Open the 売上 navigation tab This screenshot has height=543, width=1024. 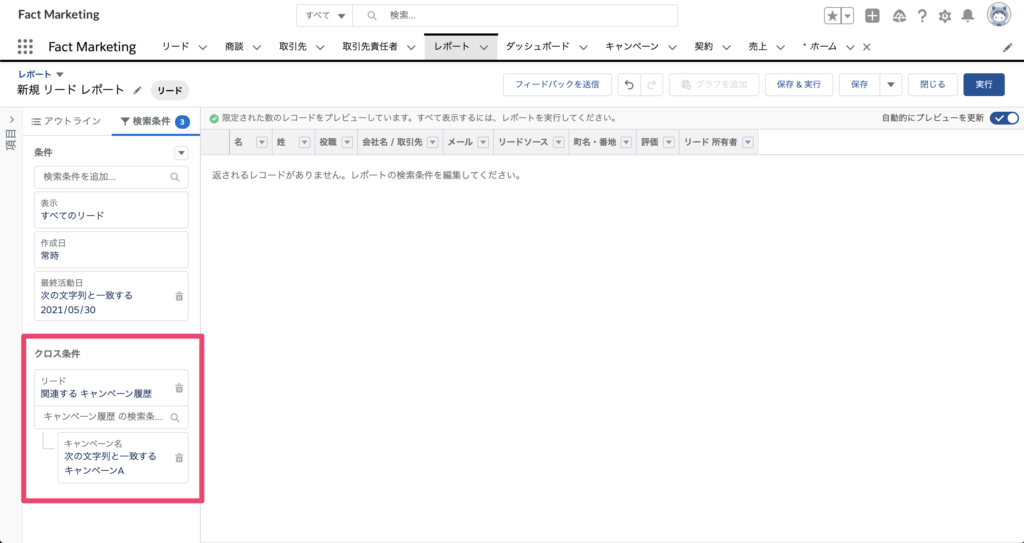pyautogui.click(x=758, y=46)
